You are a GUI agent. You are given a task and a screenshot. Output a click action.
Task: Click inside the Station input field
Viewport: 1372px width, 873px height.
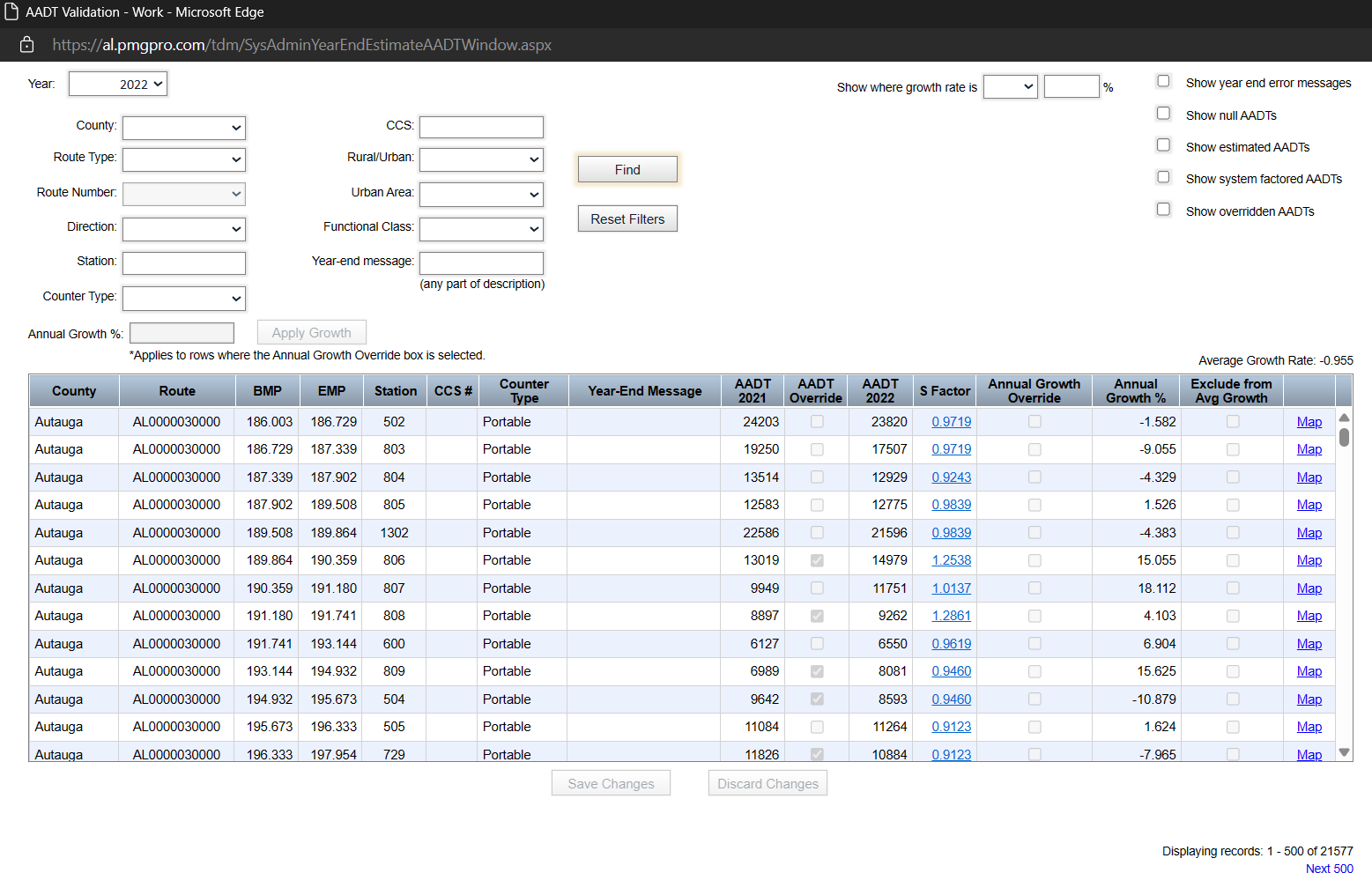pyautogui.click(x=183, y=263)
